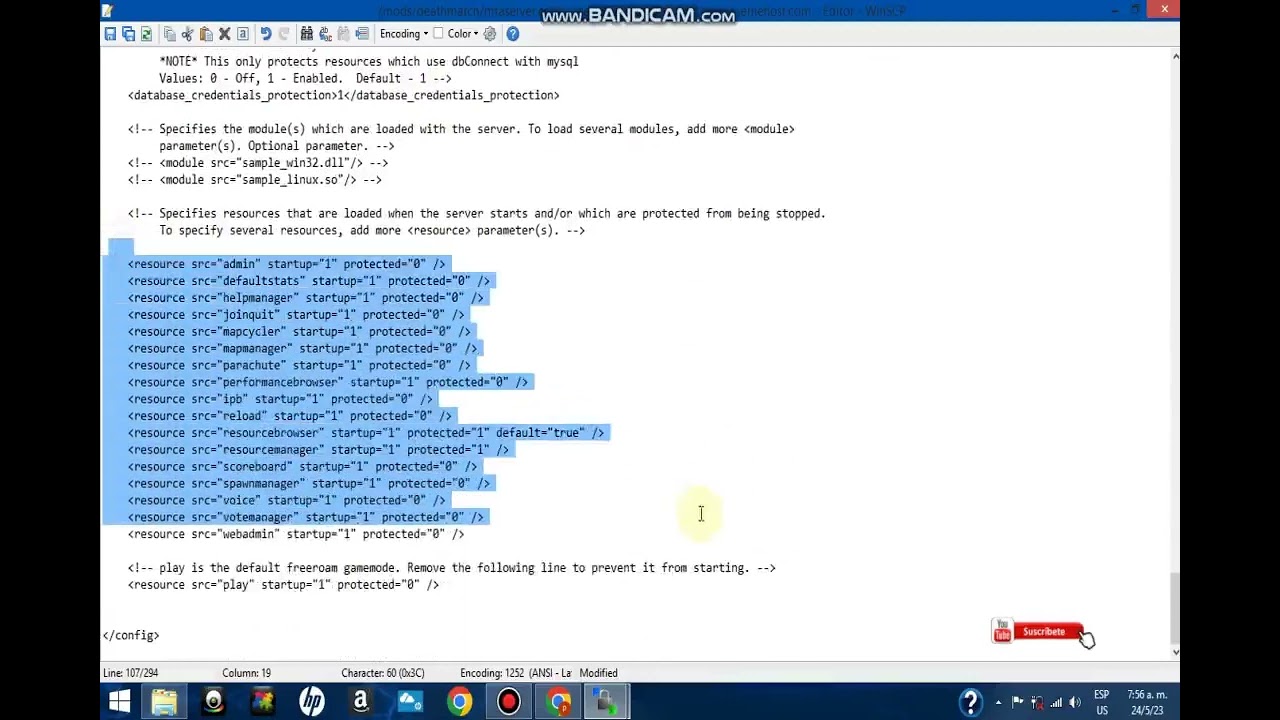Open Help with the blue question mark
The height and width of the screenshot is (720, 1280).
[512, 34]
